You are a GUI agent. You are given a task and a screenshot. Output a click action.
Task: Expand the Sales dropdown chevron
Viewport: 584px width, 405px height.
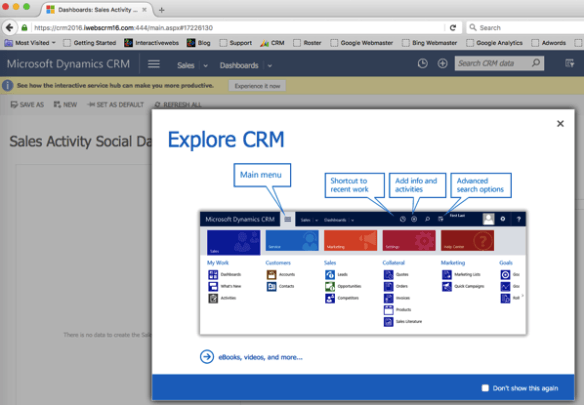point(206,66)
